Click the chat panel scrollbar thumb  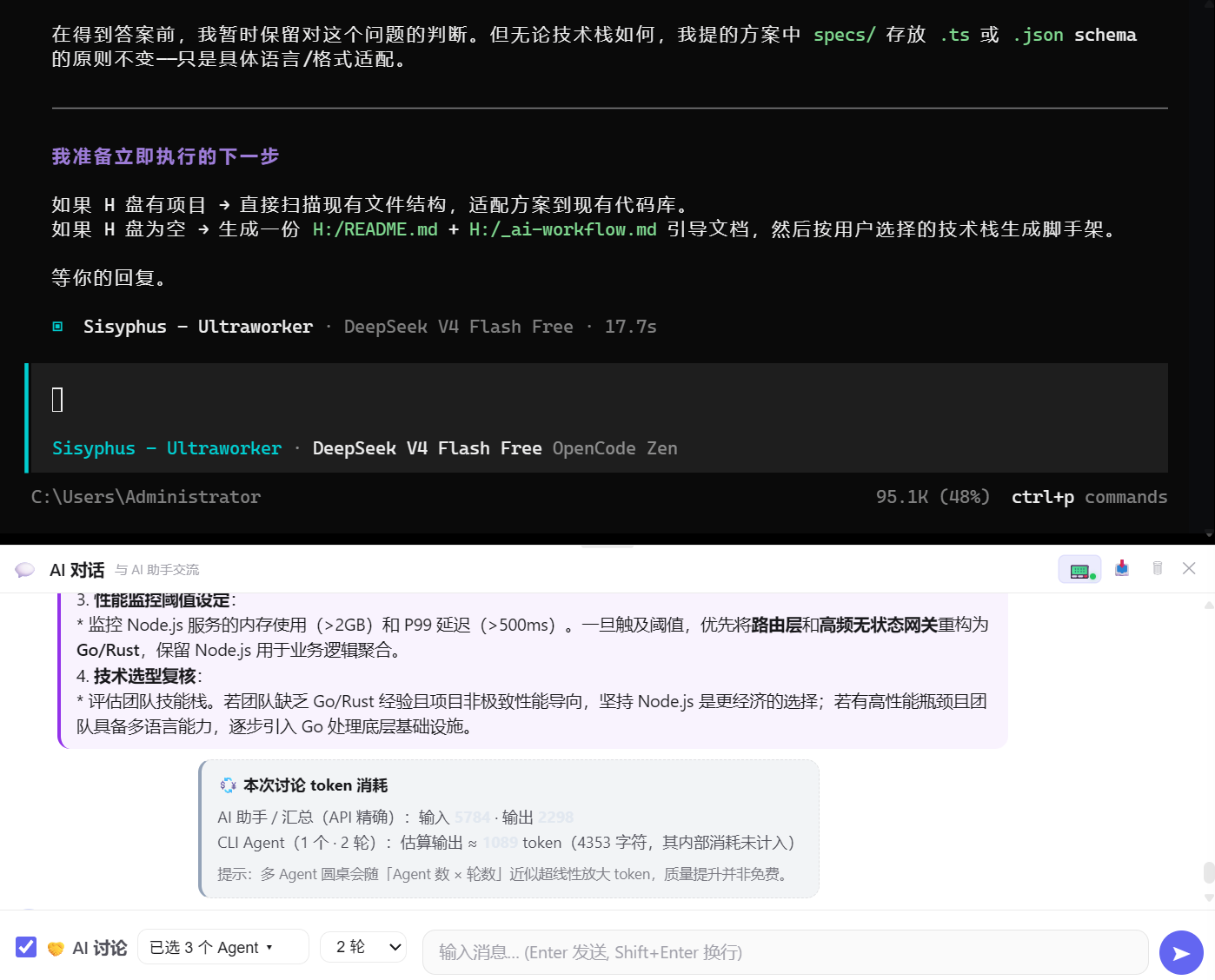tap(1208, 872)
